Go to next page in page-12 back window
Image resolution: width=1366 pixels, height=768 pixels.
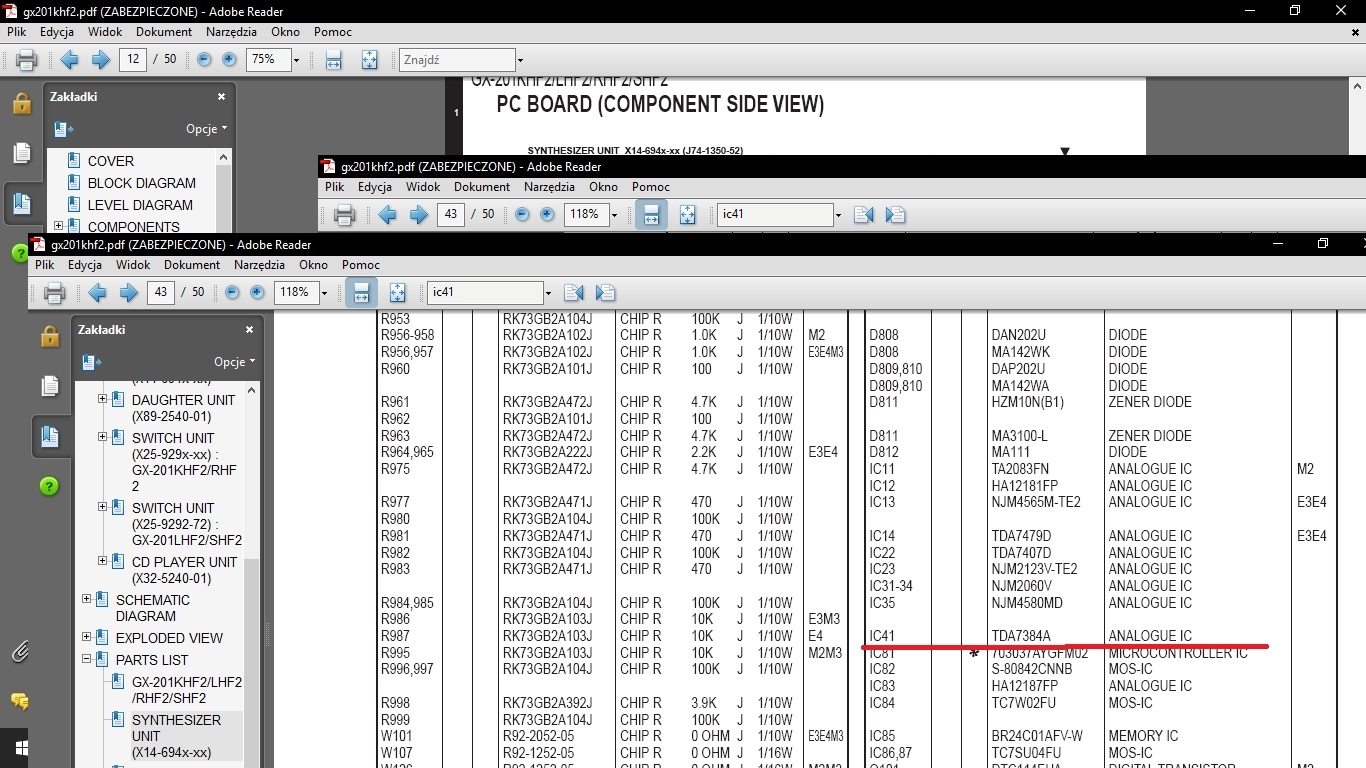[101, 60]
